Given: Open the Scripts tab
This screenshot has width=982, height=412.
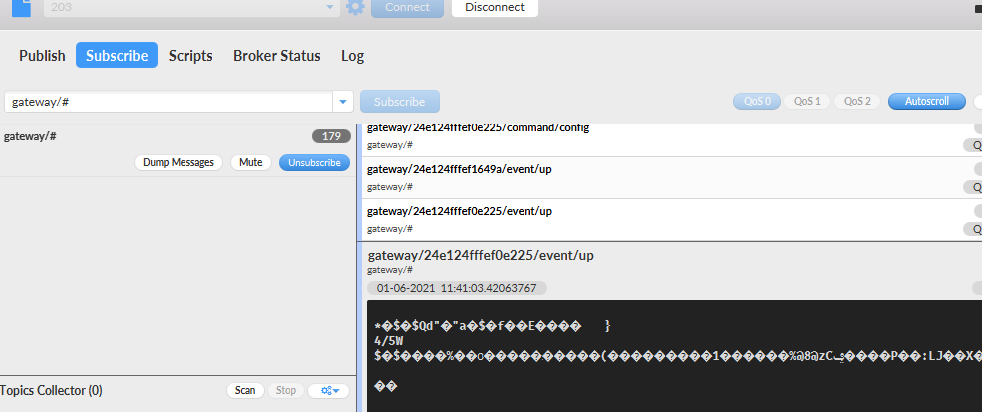Looking at the screenshot, I should [190, 56].
